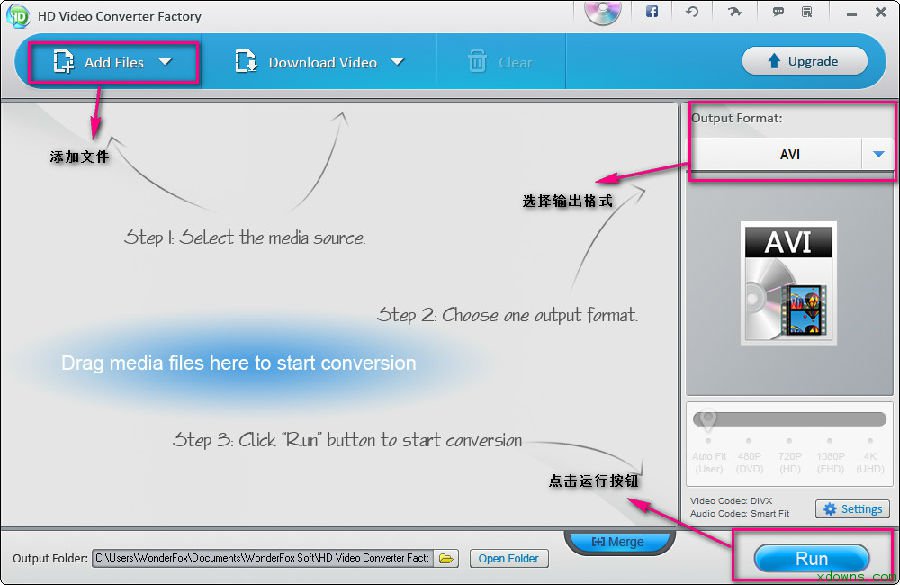Click the yellow folder browse icon
The image size is (900, 585).
447,558
